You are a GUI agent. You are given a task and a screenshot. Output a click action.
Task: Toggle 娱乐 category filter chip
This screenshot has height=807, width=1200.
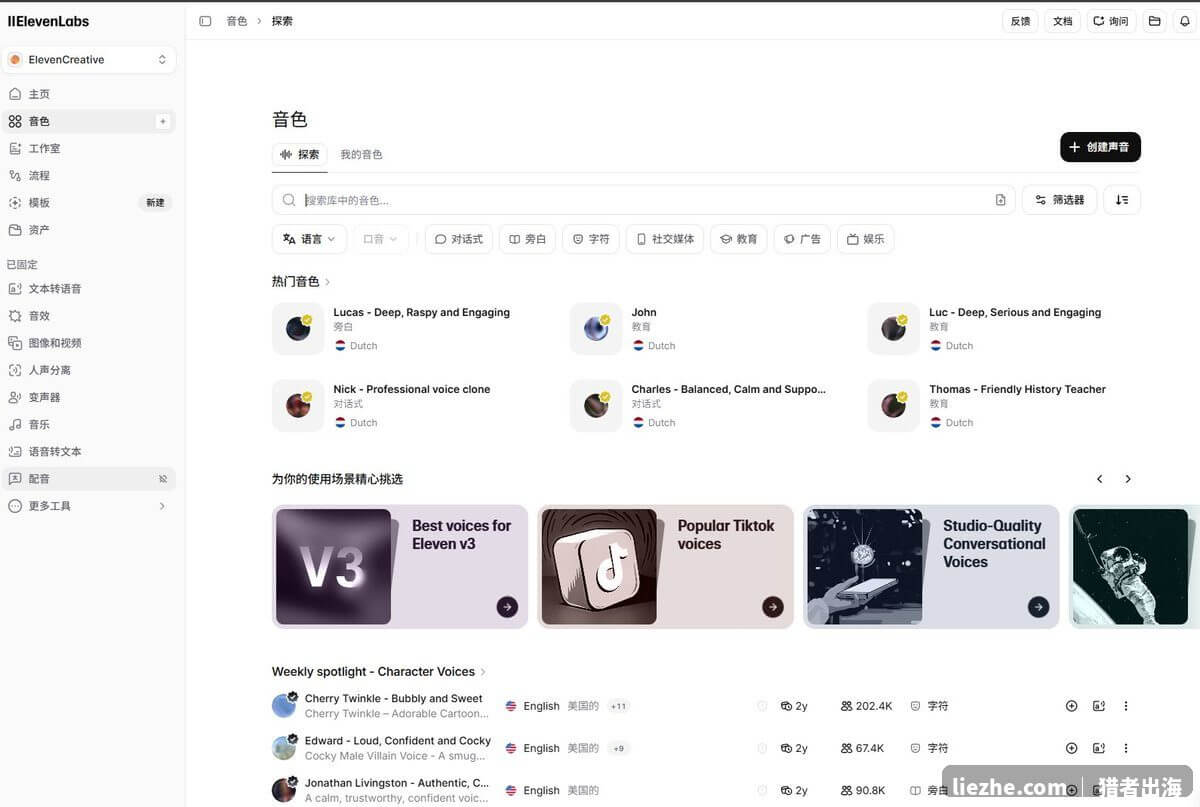coord(866,239)
